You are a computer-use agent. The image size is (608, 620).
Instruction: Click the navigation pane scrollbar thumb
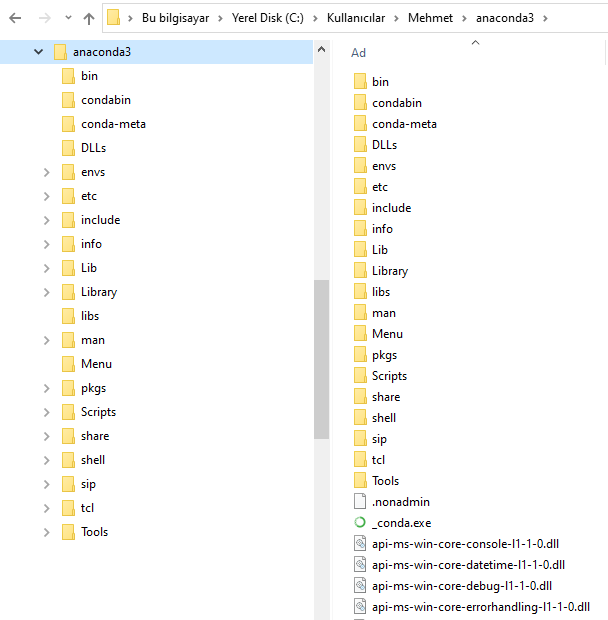pos(321,359)
